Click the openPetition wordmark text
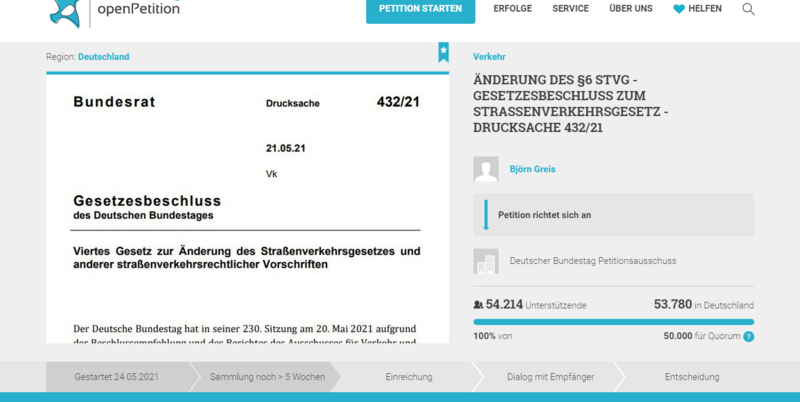The image size is (800, 402). click(x=138, y=8)
